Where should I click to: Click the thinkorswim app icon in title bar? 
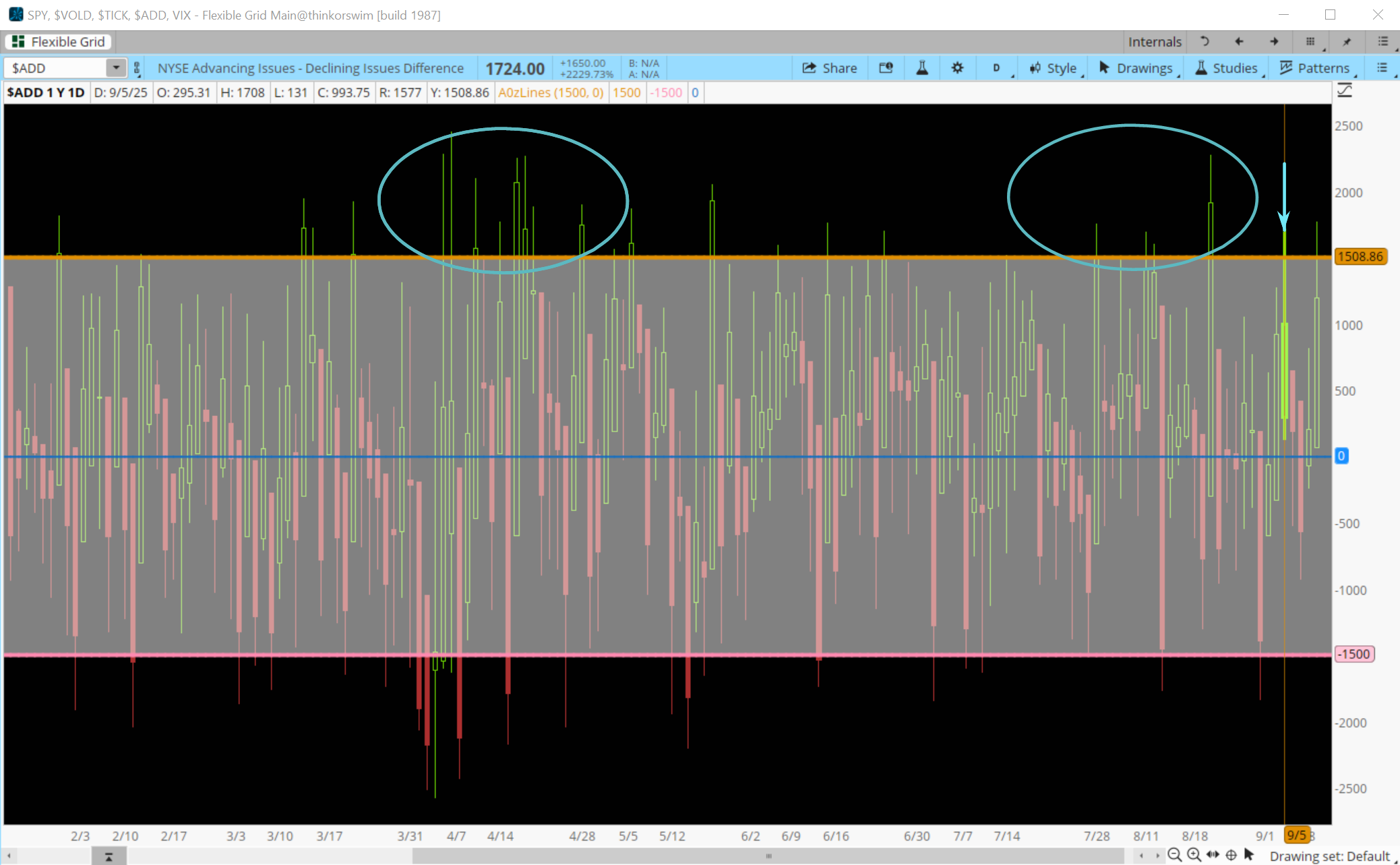[16, 14]
